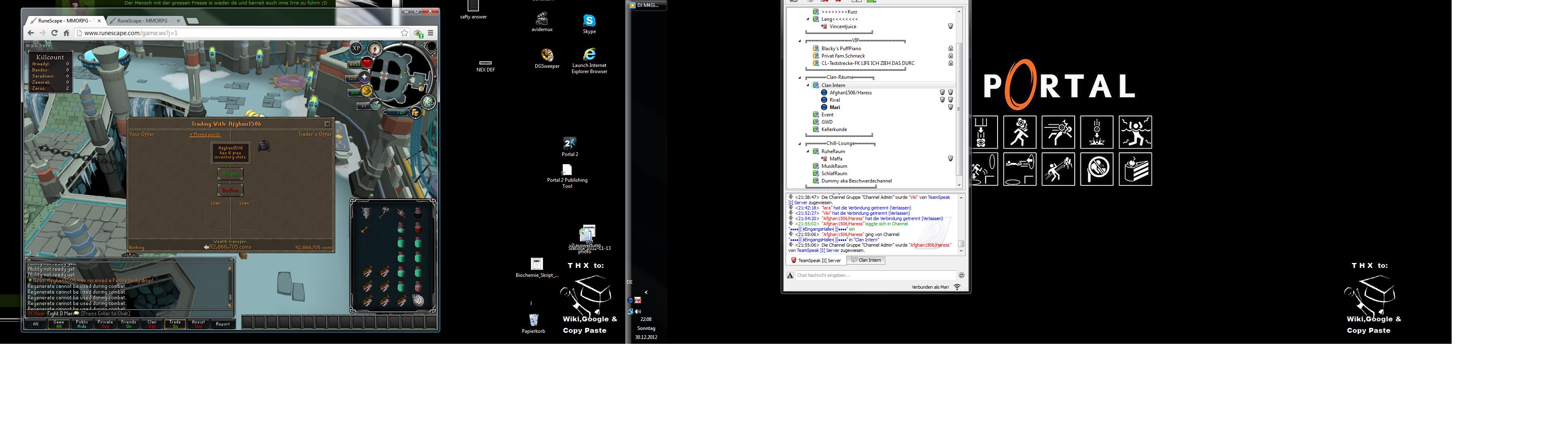This screenshot has height=441, width=1568.
Task: Bookmark page with the star icon
Action: (404, 33)
